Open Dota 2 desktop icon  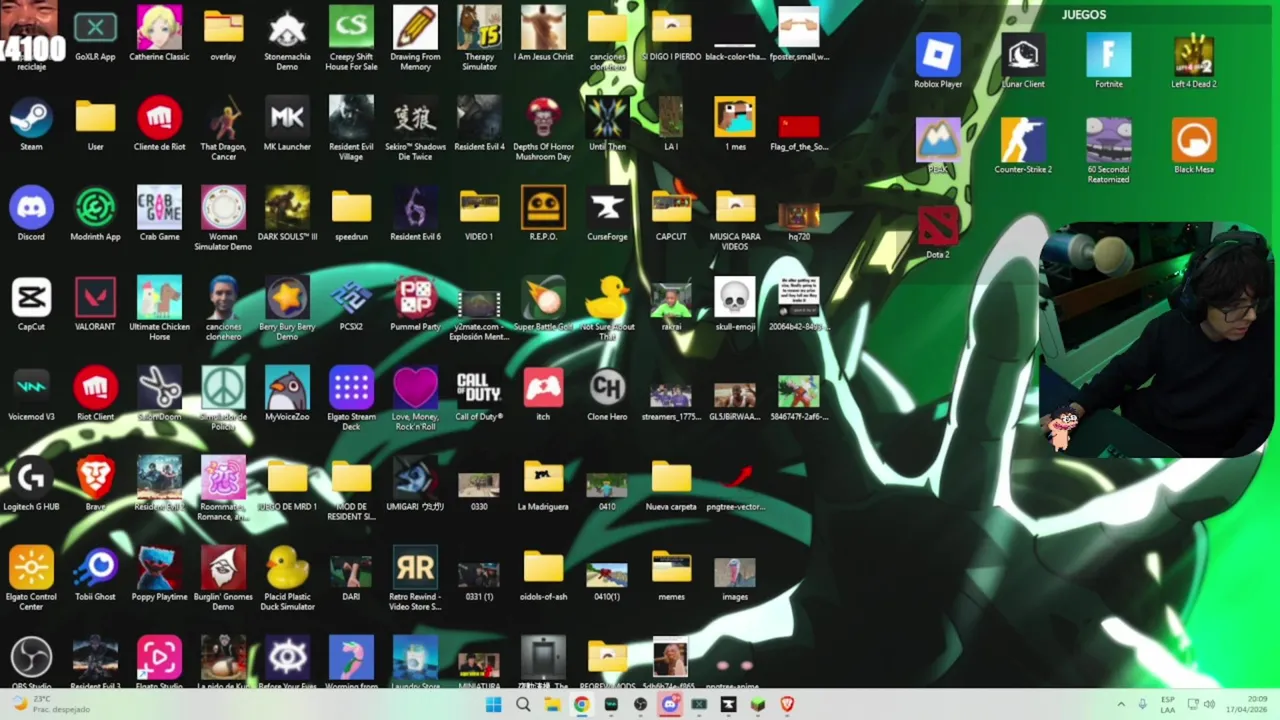[x=938, y=232]
